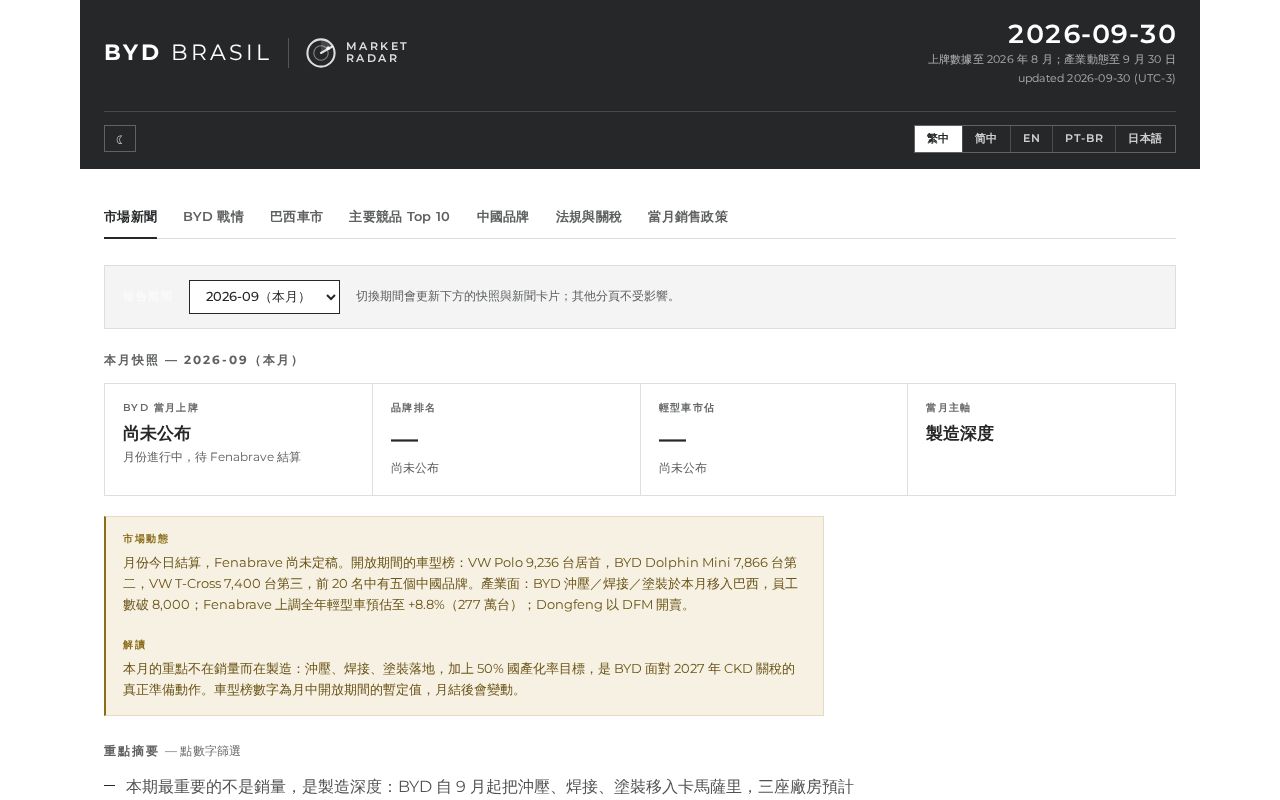Click the 品牌排名 card label
The height and width of the screenshot is (800, 1280).
(413, 408)
